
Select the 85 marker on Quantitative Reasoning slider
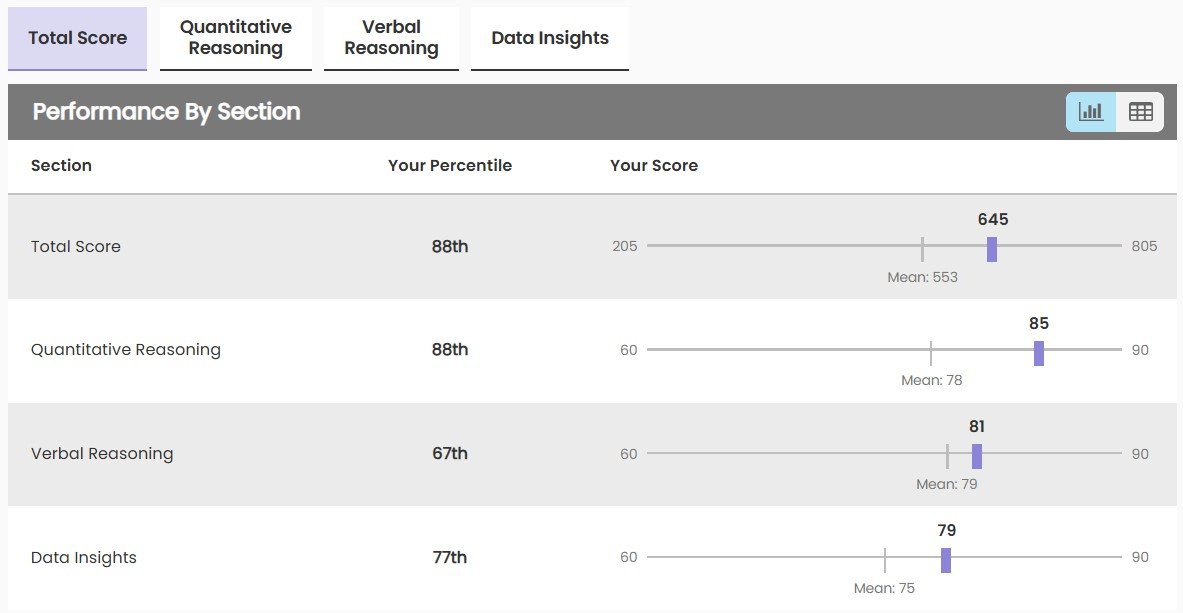tap(1039, 354)
